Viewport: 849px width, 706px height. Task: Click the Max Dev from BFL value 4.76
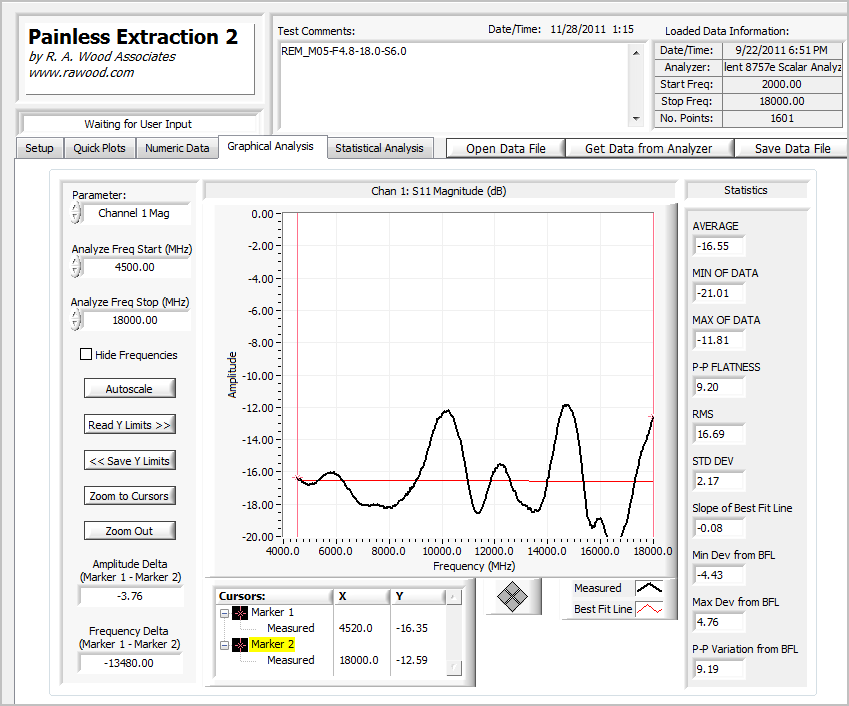click(719, 622)
